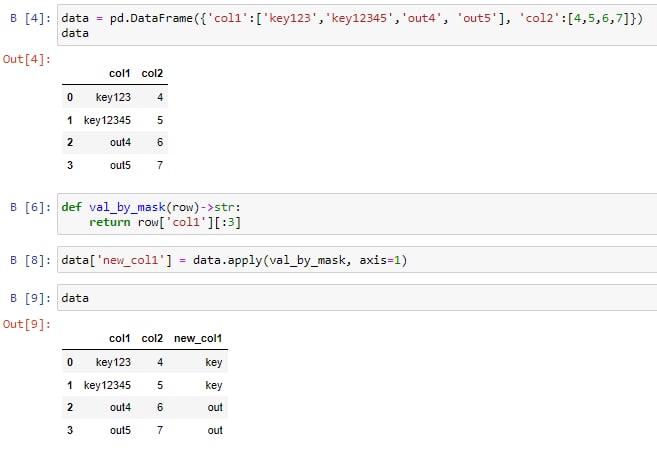This screenshot has height=449, width=657.
Task: Click 'key' in new_col1 of row 1
Action: pyautogui.click(x=214, y=385)
